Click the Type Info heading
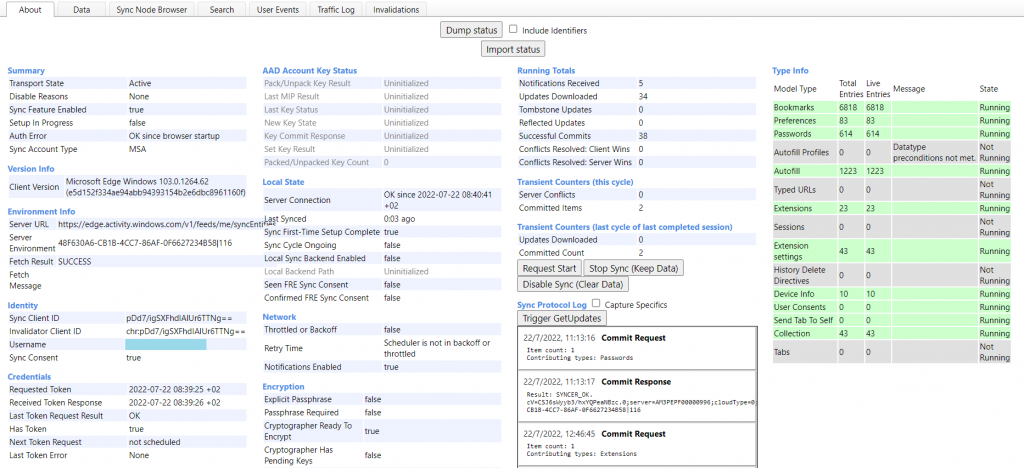1024x468 pixels. tap(790, 70)
